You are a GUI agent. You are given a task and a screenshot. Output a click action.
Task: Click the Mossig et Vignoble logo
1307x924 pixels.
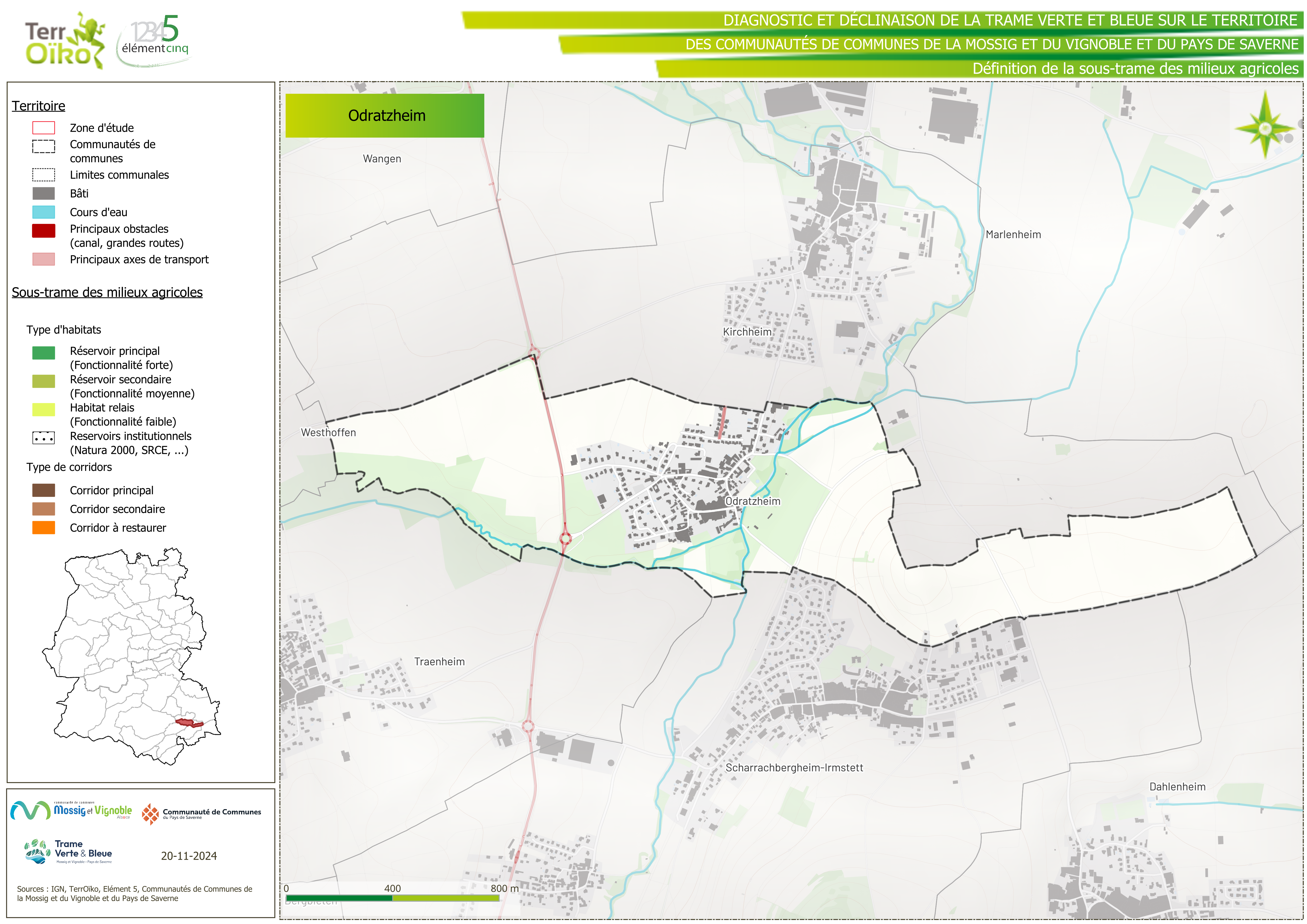[72, 811]
